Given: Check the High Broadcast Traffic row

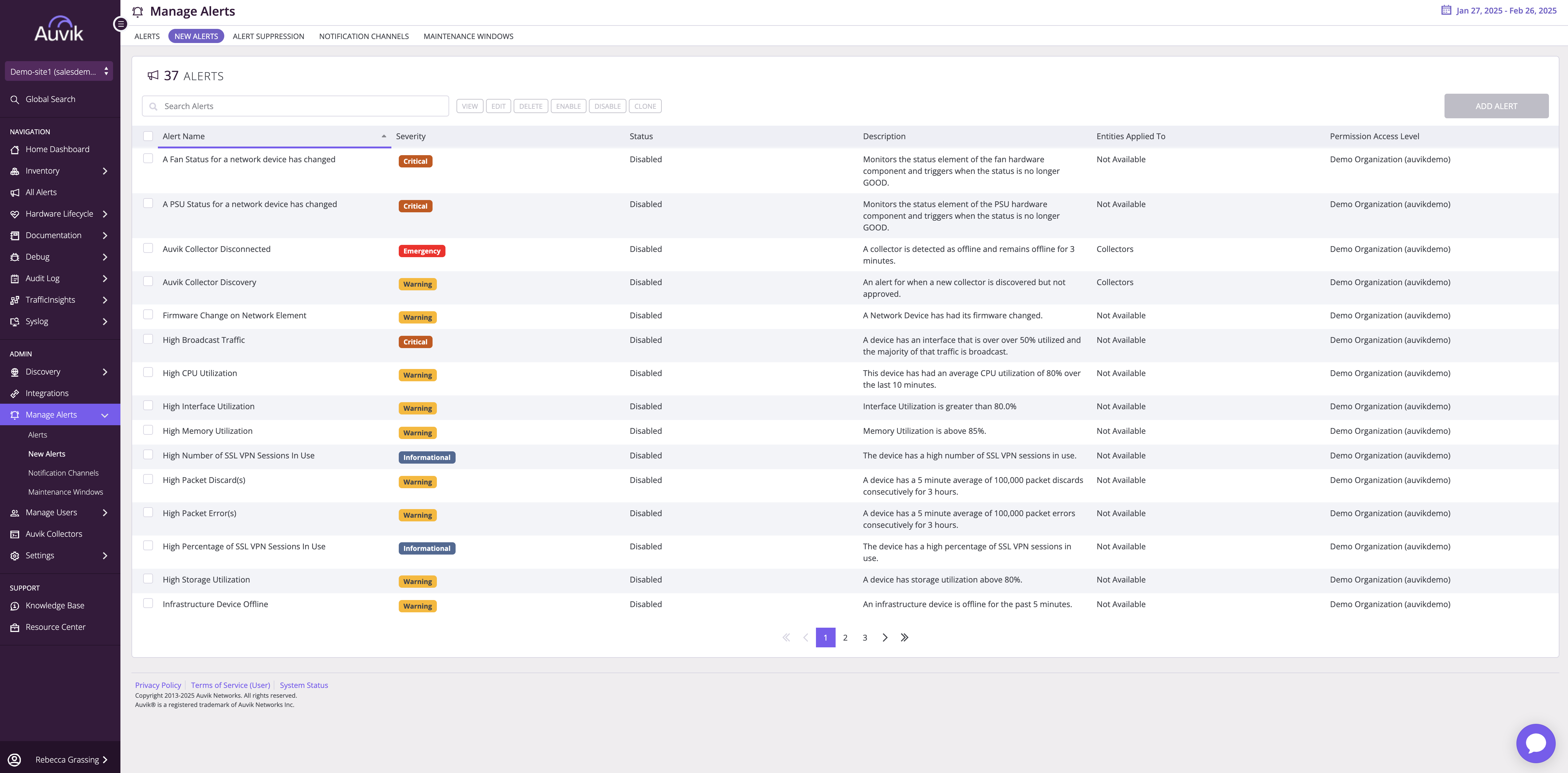Looking at the screenshot, I should pyautogui.click(x=148, y=339).
